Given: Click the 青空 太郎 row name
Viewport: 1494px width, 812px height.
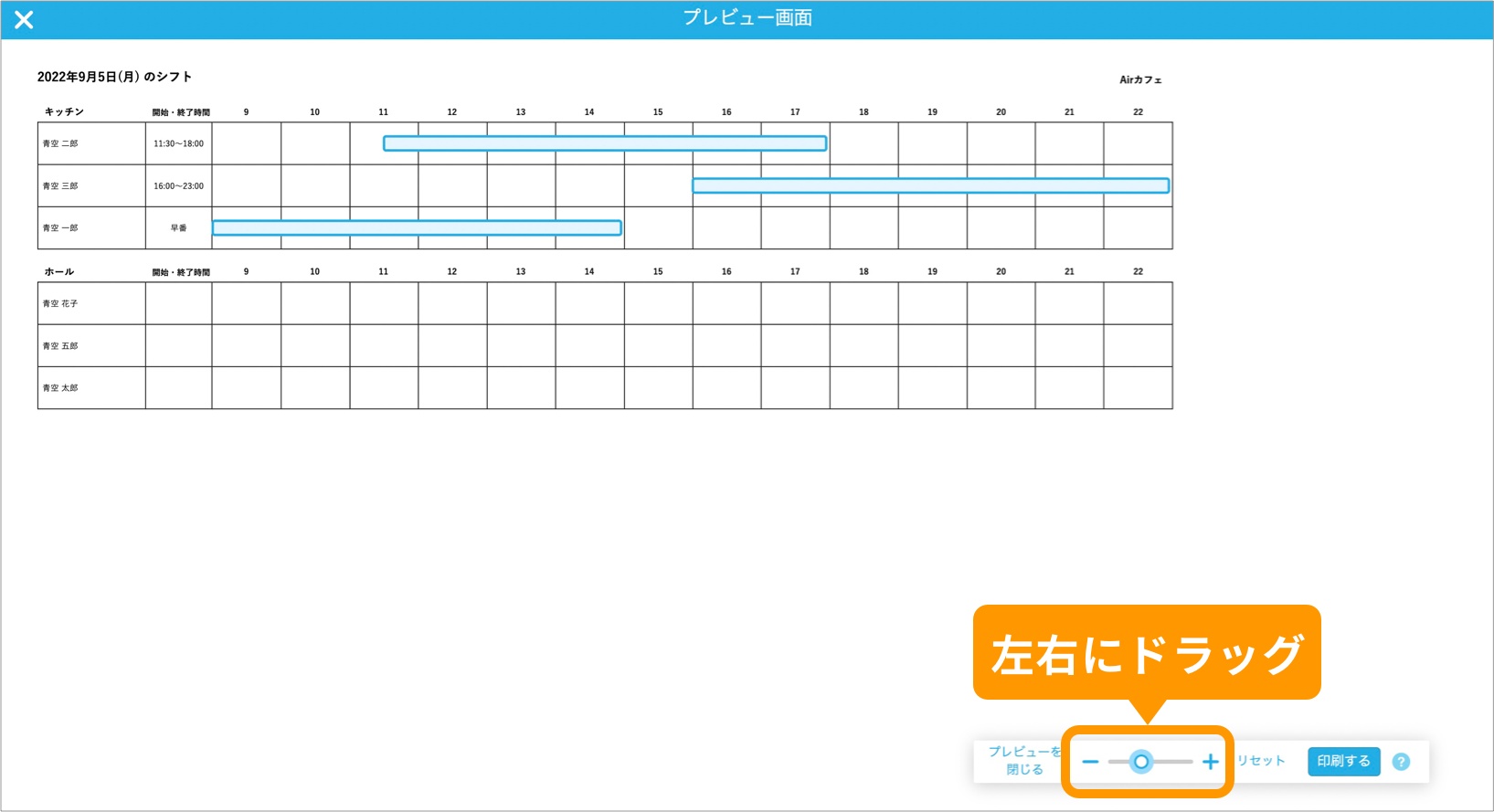Looking at the screenshot, I should tap(60, 388).
